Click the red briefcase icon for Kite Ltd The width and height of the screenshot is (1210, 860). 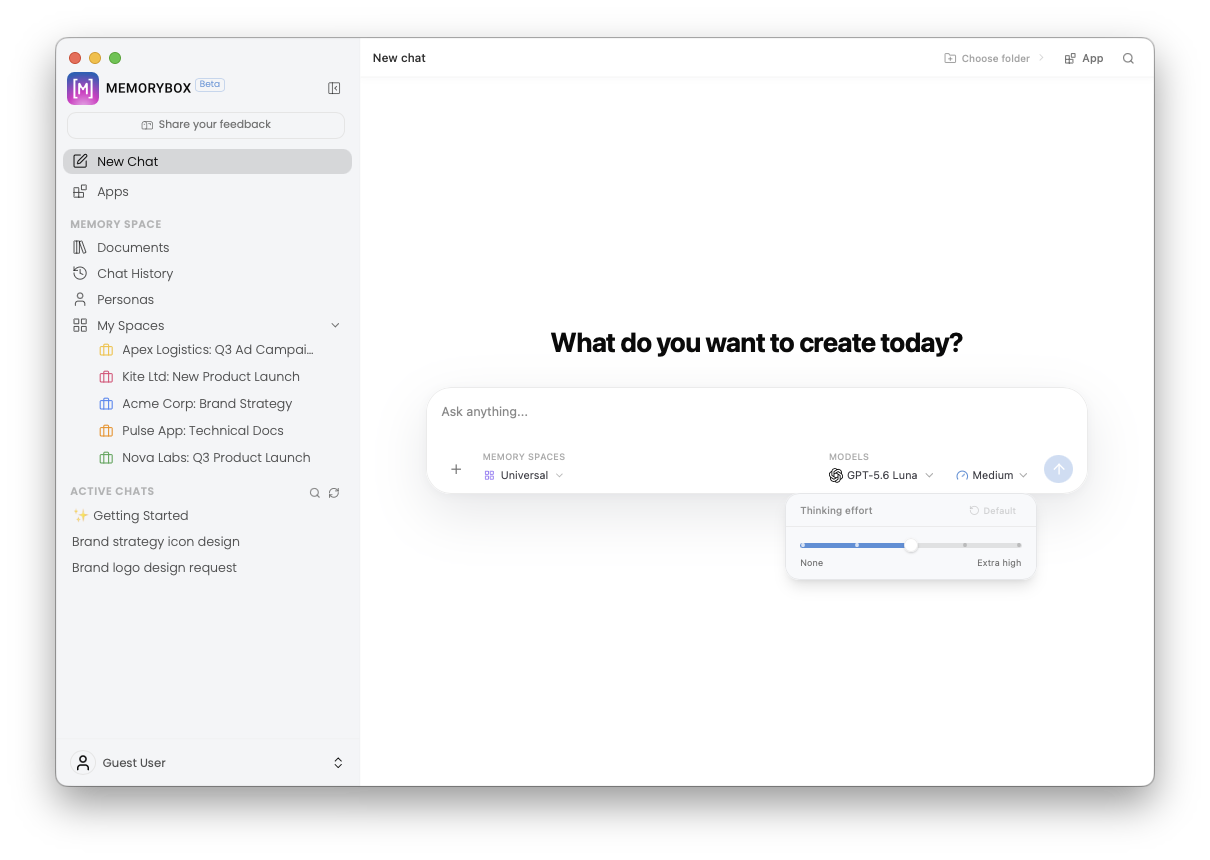106,377
